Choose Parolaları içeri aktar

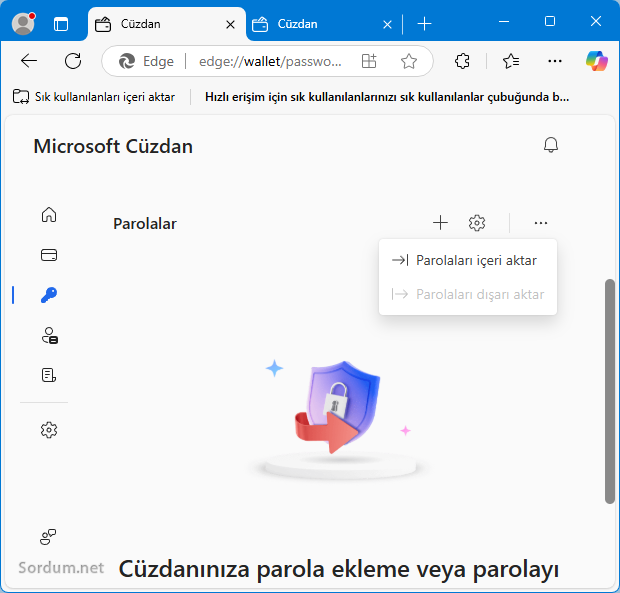pos(468,260)
